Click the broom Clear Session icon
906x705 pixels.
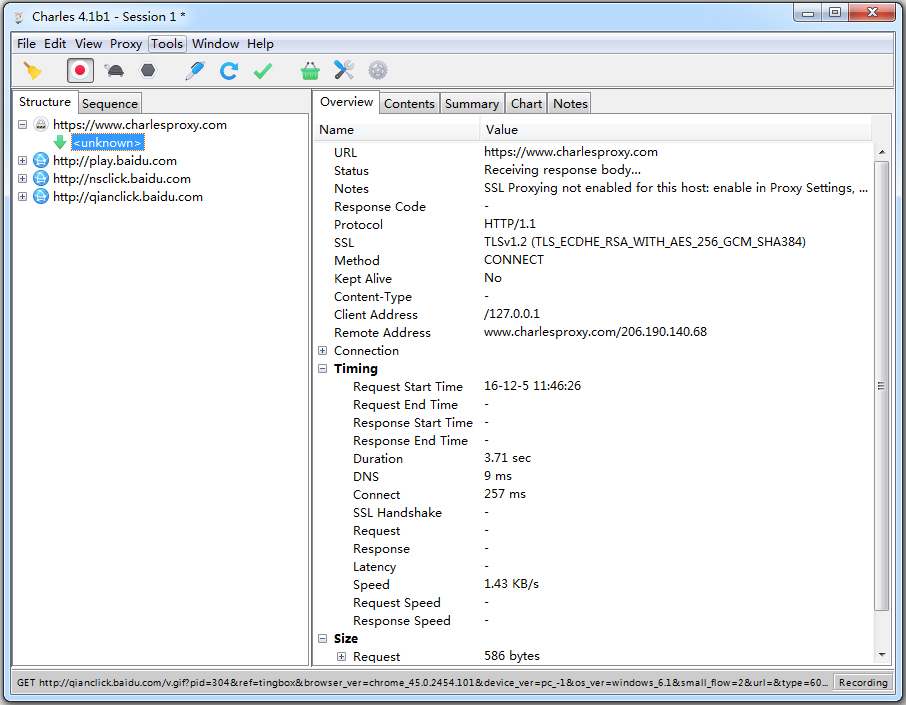[x=33, y=70]
